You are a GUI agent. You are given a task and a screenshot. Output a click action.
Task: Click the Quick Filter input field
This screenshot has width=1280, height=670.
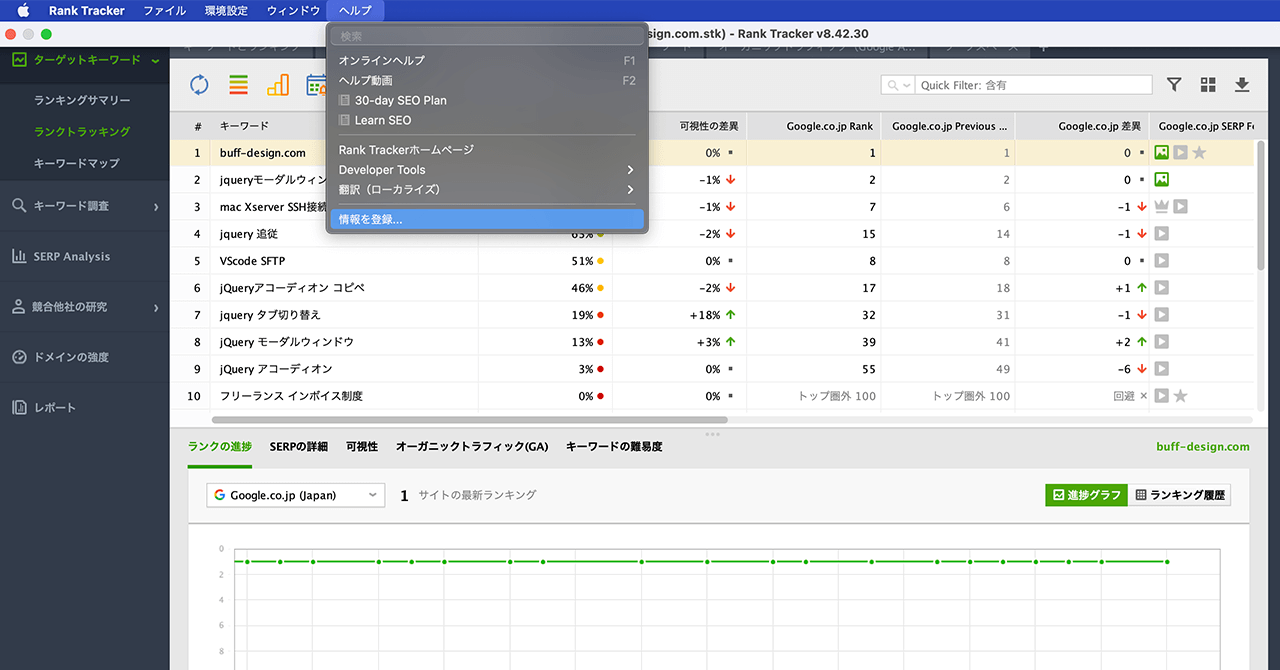point(1034,85)
